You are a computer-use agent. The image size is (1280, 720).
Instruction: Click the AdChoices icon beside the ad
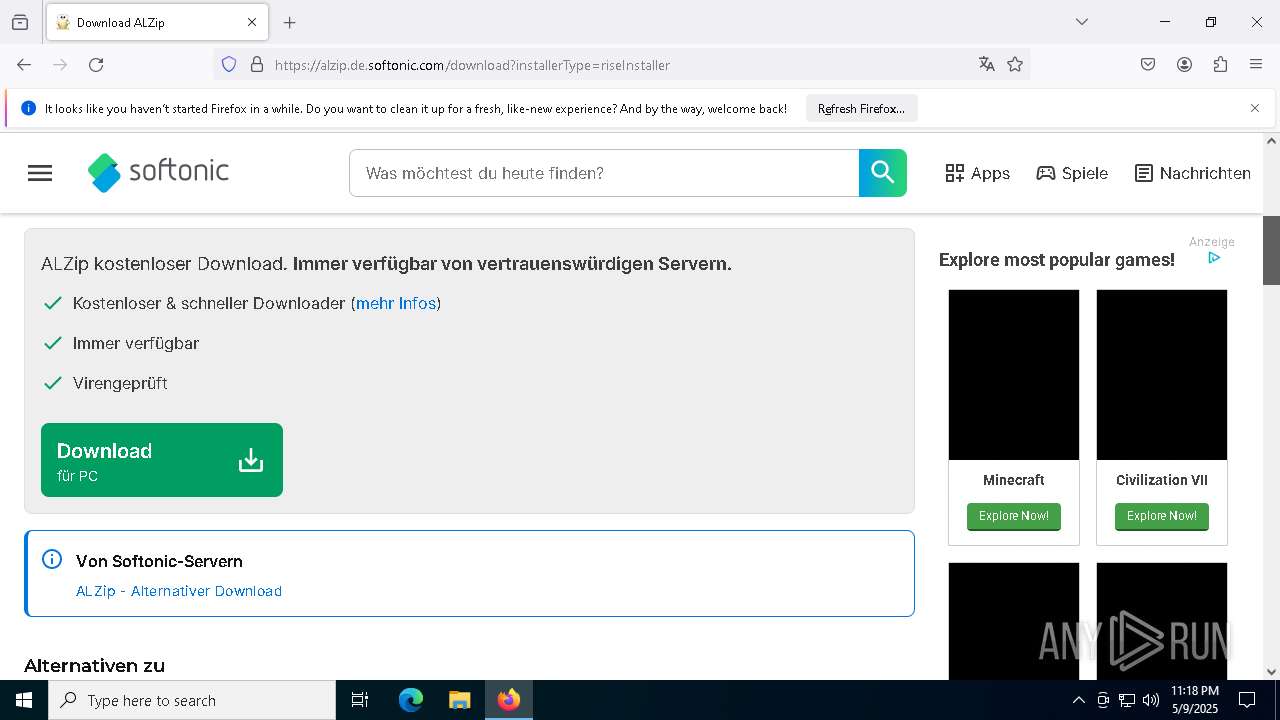(x=1214, y=258)
